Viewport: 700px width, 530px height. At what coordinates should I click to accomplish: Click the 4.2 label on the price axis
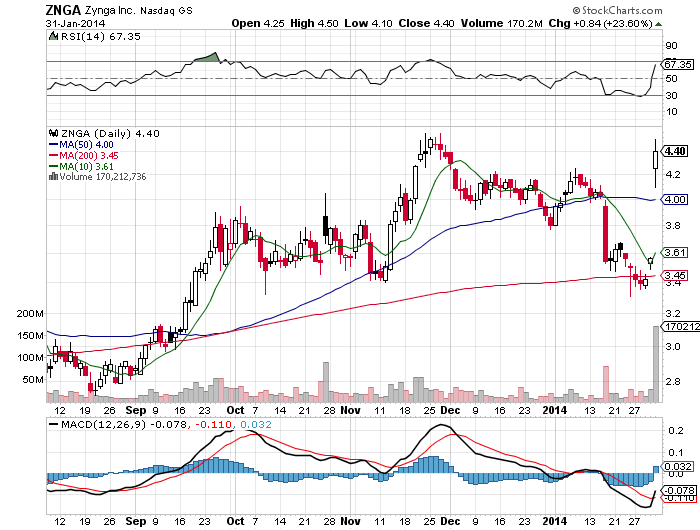673,175
